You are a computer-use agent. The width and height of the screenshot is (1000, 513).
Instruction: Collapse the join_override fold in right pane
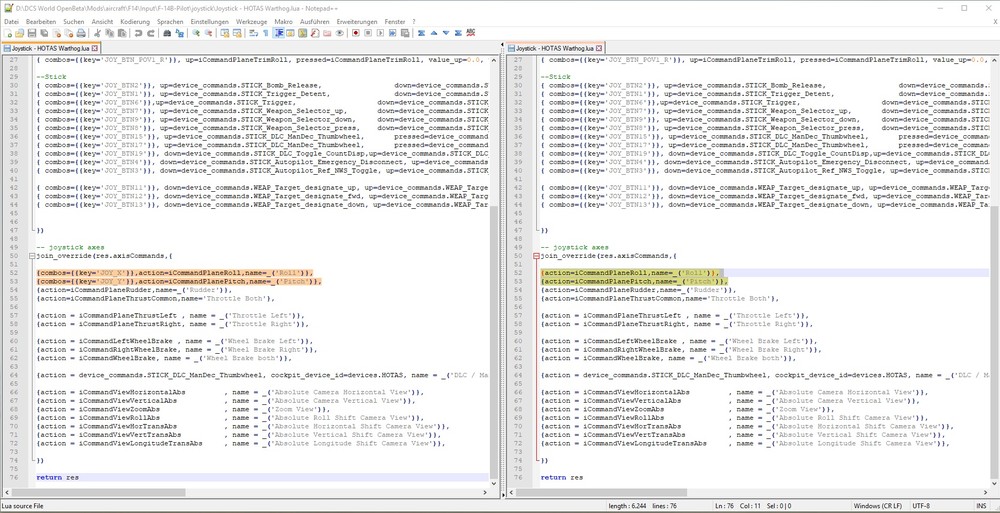(x=535, y=255)
